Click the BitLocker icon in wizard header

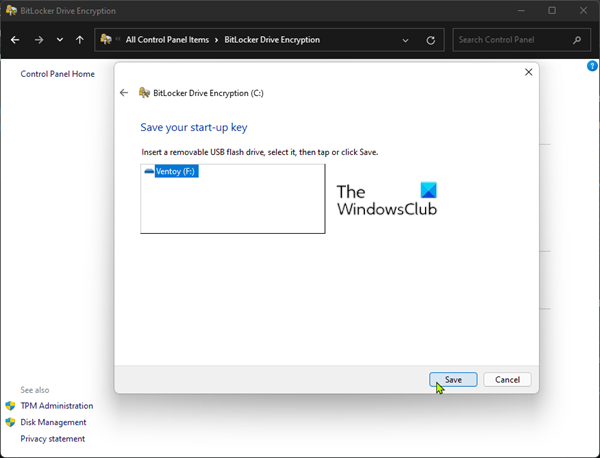(144, 93)
